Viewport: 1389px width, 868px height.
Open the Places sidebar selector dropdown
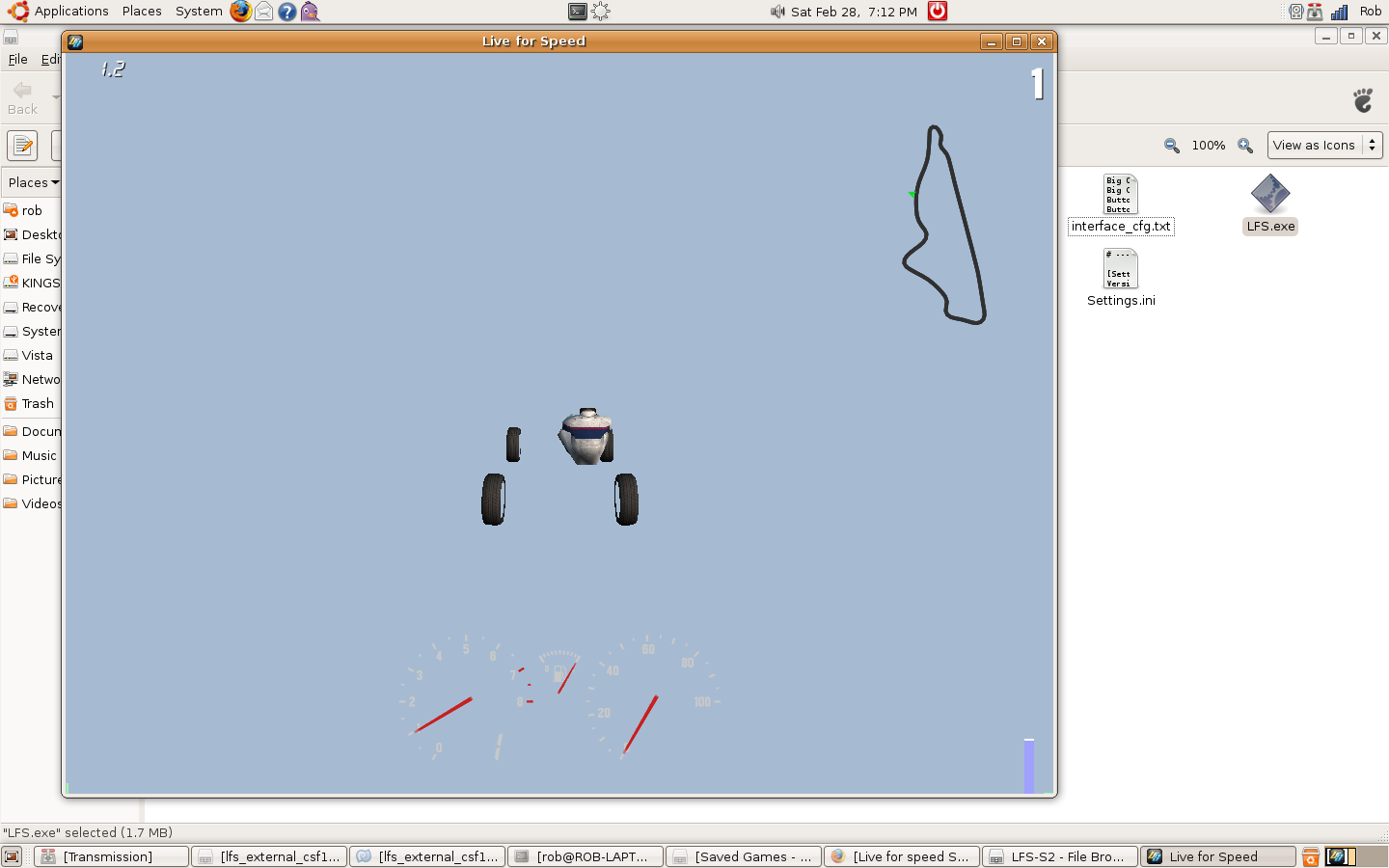[x=33, y=182]
